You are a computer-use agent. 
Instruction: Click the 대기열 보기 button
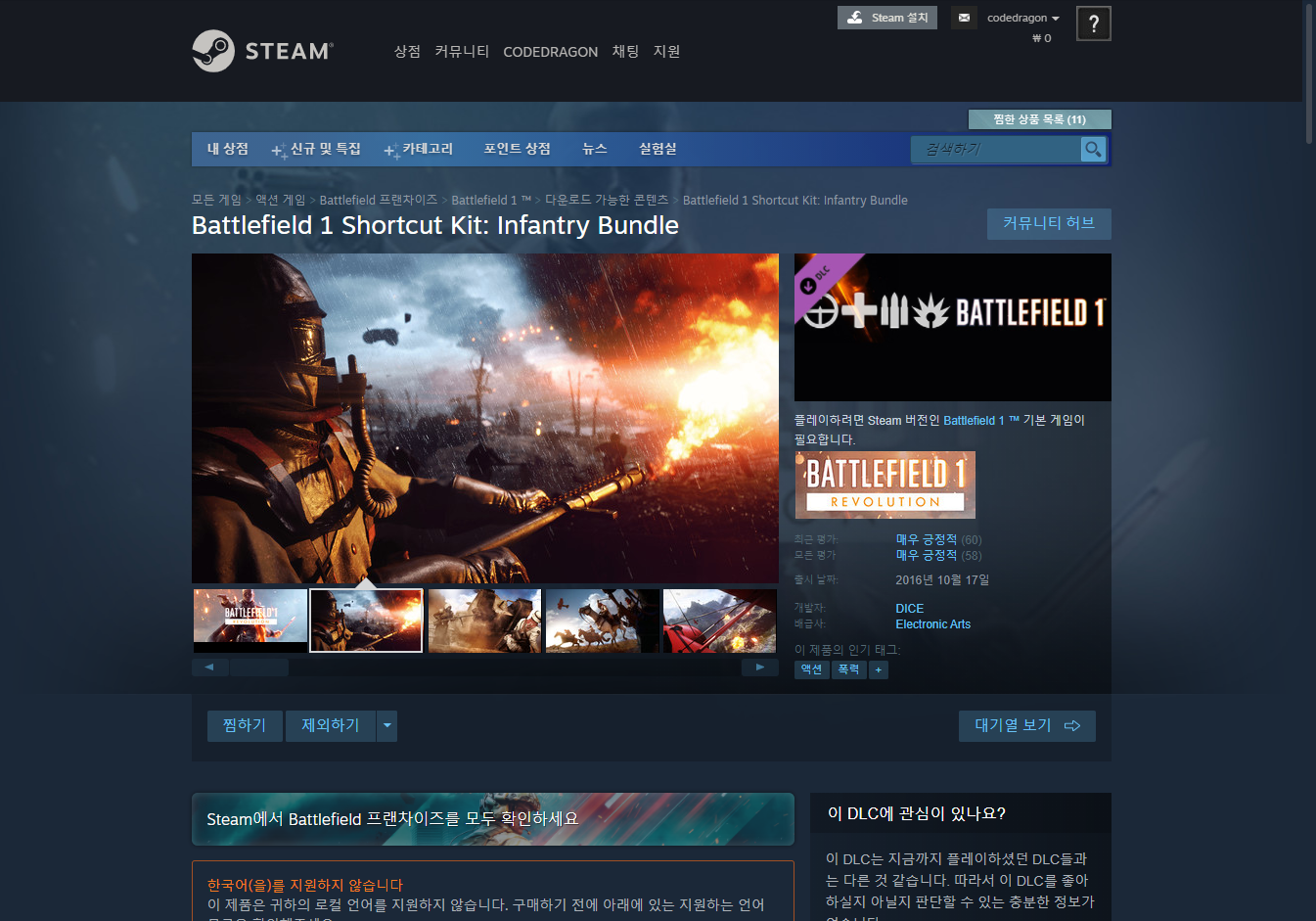1027,725
